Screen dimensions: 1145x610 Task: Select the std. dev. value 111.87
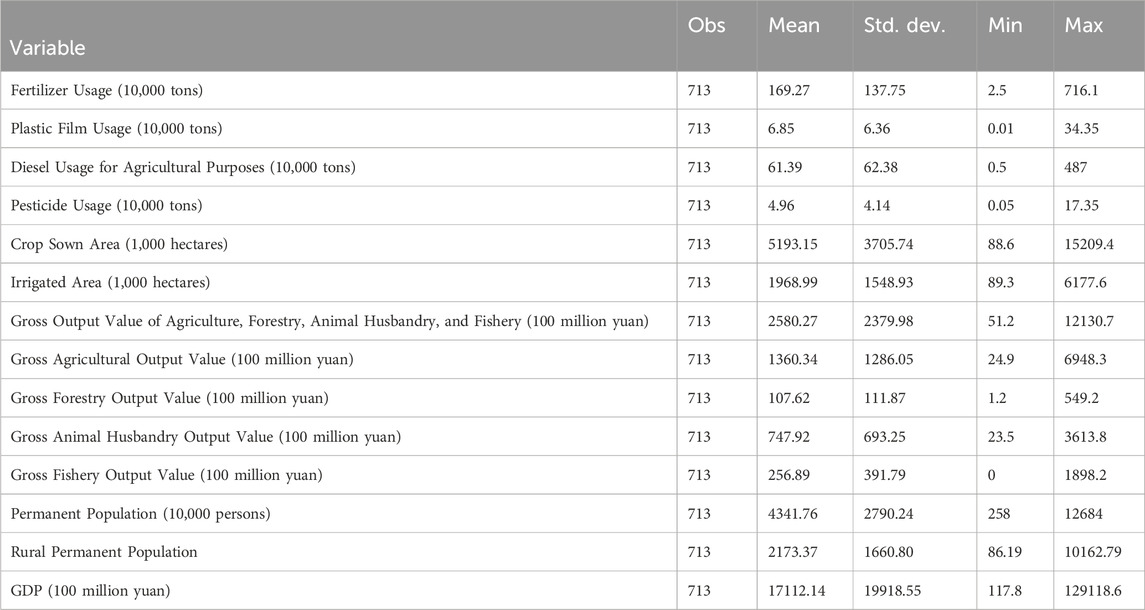pos(884,398)
